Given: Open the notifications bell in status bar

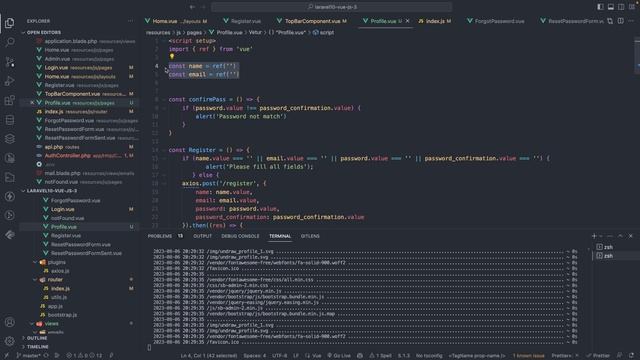Looking at the screenshot, I should 631,356.
